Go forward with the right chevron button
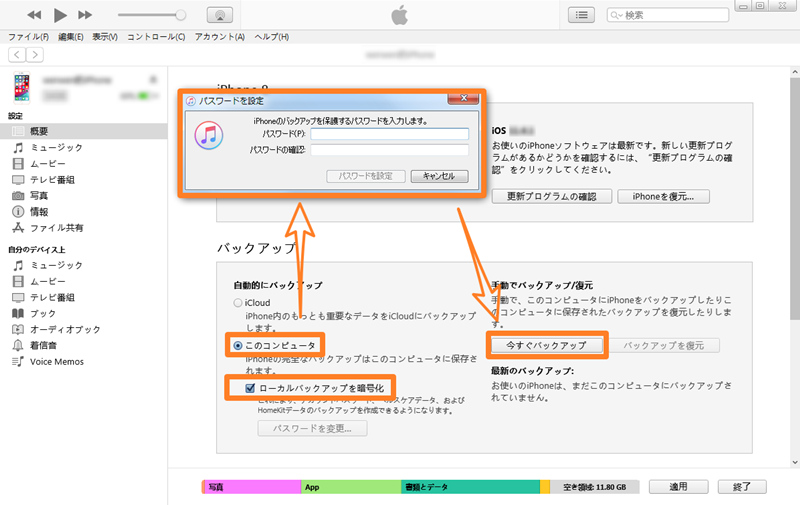800x505 pixels. tap(35, 55)
